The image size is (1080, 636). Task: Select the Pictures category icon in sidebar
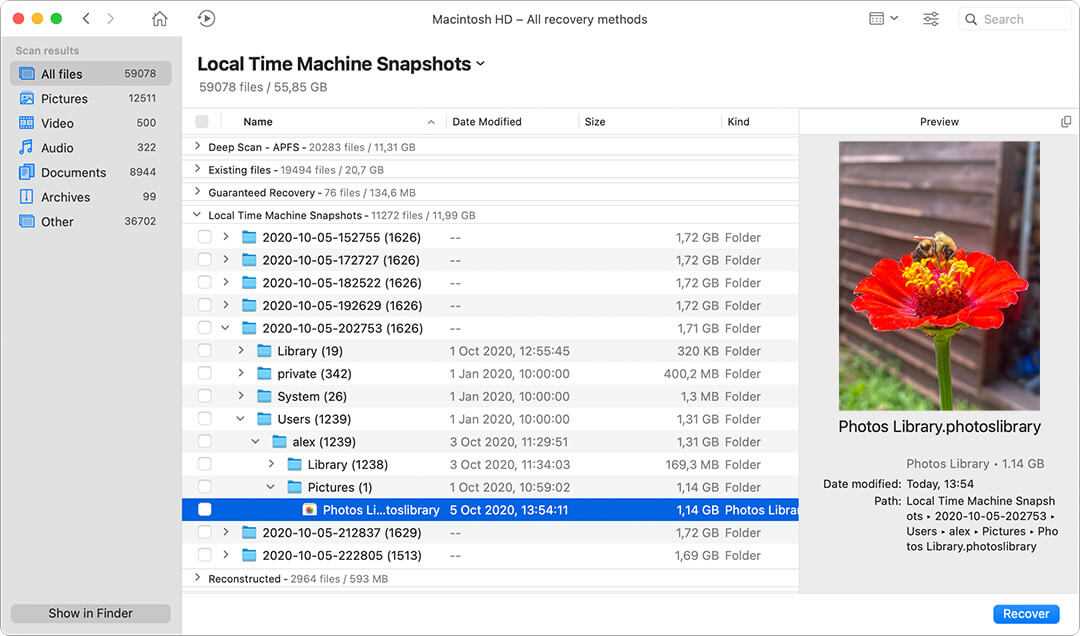(x=25, y=98)
